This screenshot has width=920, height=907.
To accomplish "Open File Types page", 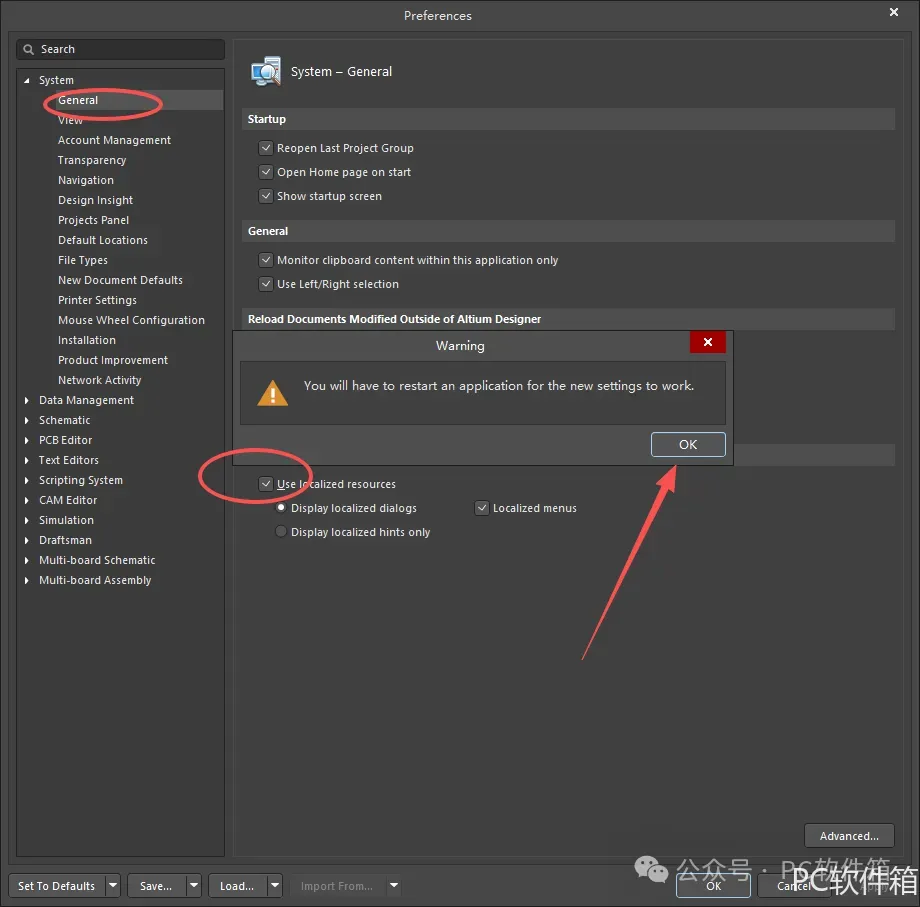I will pos(83,260).
